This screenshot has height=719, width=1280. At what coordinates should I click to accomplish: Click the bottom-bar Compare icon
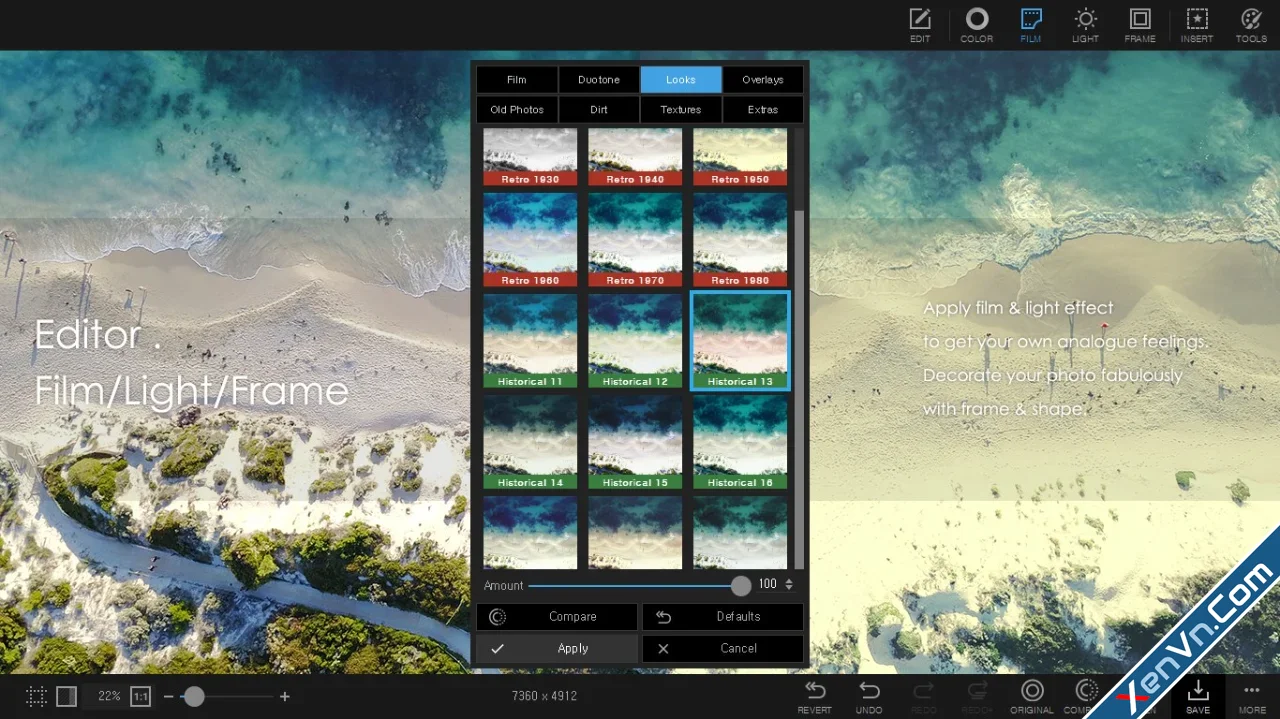click(x=1085, y=696)
